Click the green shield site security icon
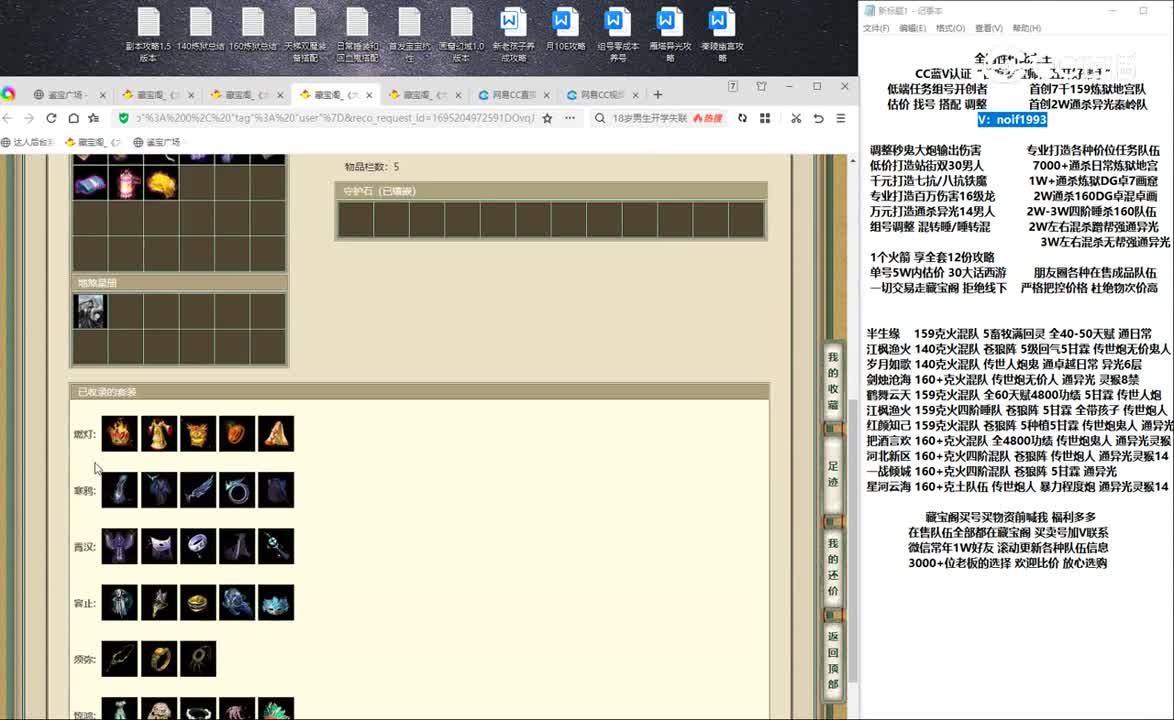 click(x=124, y=118)
